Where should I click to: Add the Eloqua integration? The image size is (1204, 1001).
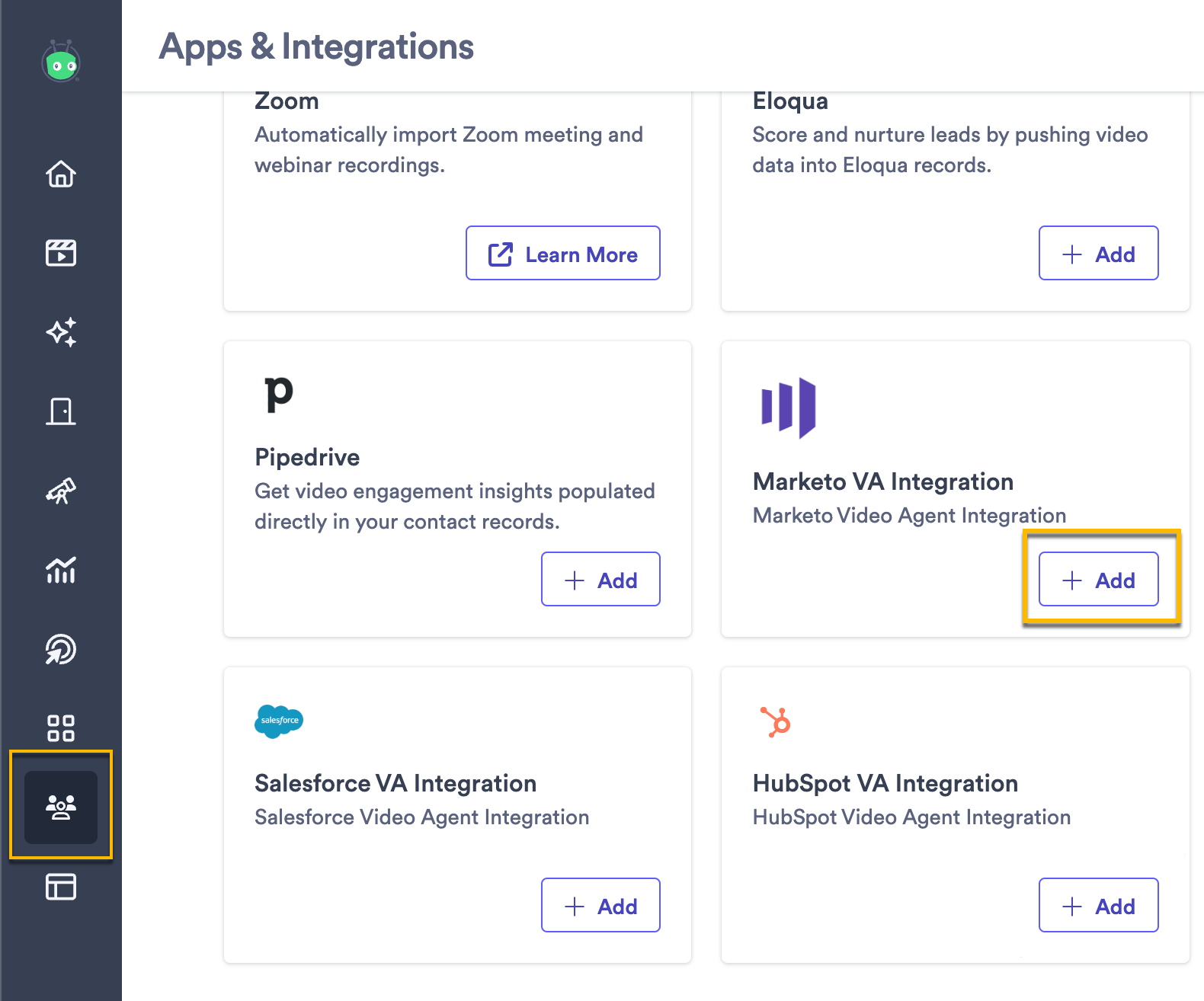pos(1098,254)
